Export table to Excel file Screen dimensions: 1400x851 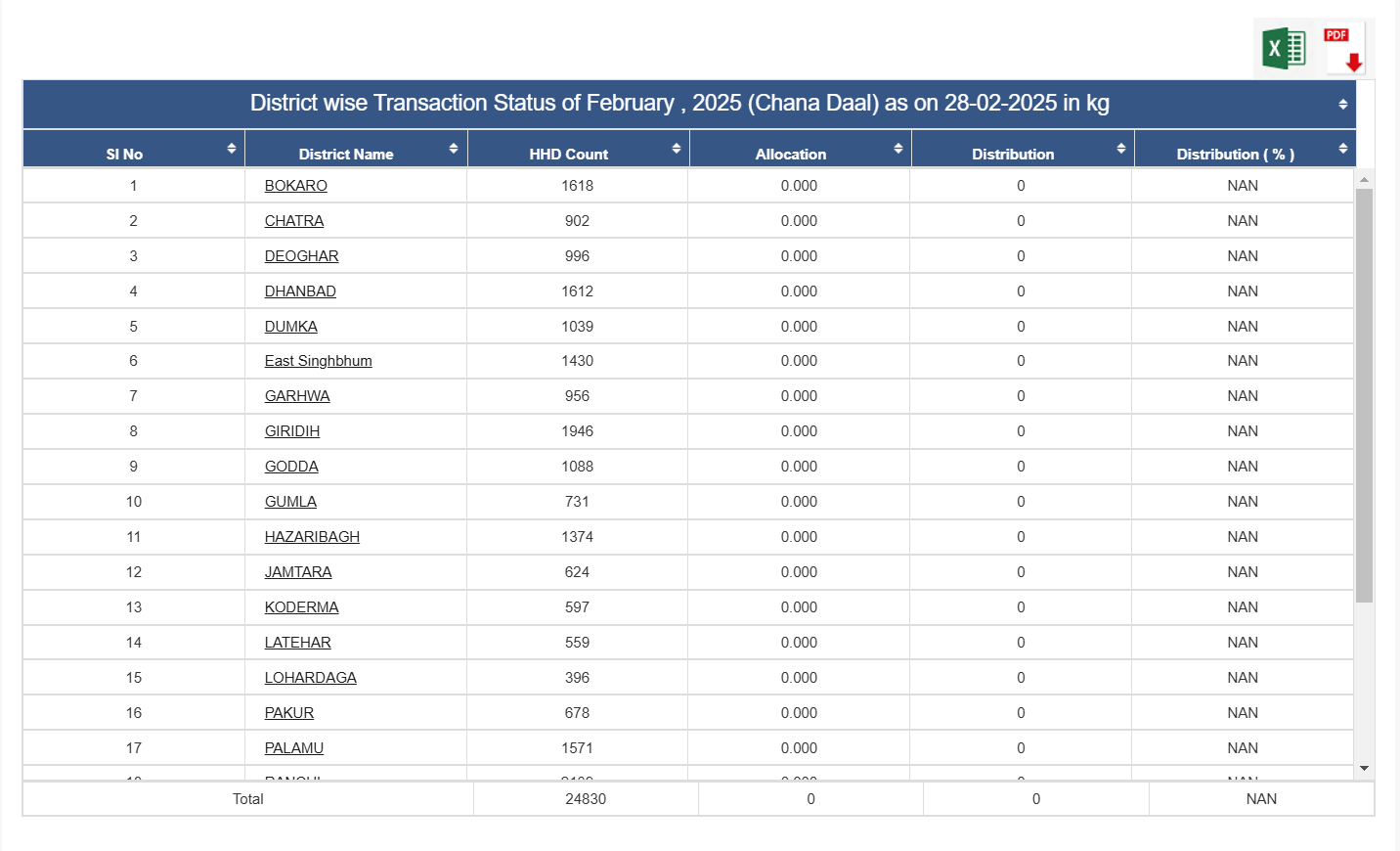(x=1284, y=48)
